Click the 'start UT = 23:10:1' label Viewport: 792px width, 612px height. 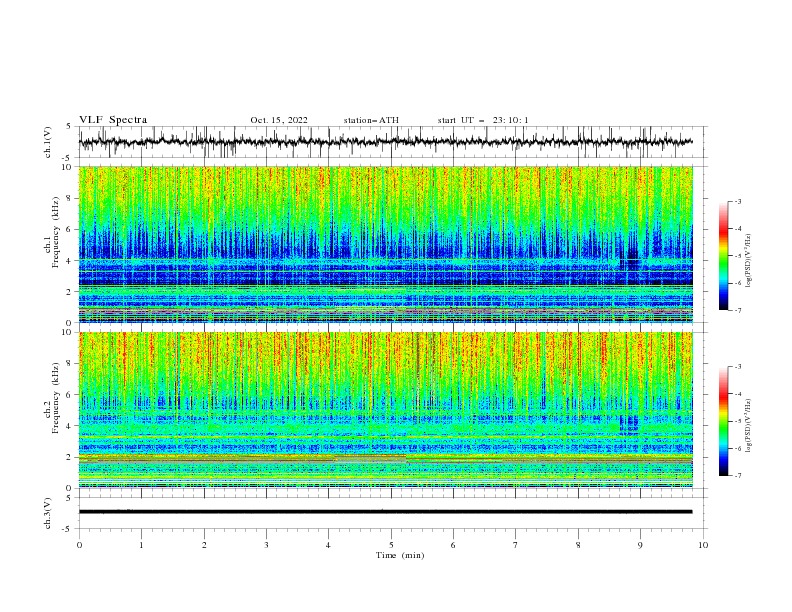[483, 120]
